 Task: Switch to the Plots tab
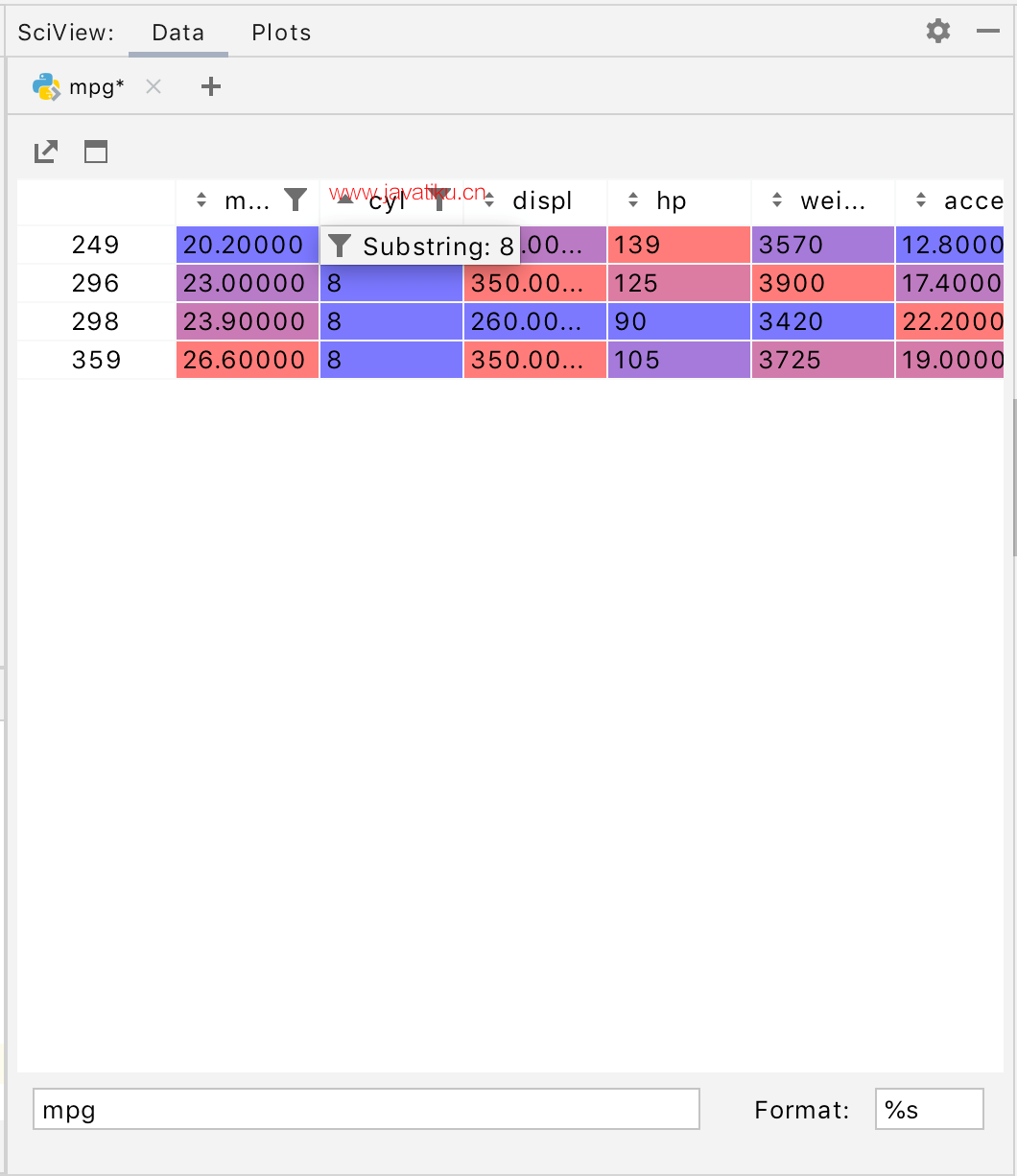[281, 33]
